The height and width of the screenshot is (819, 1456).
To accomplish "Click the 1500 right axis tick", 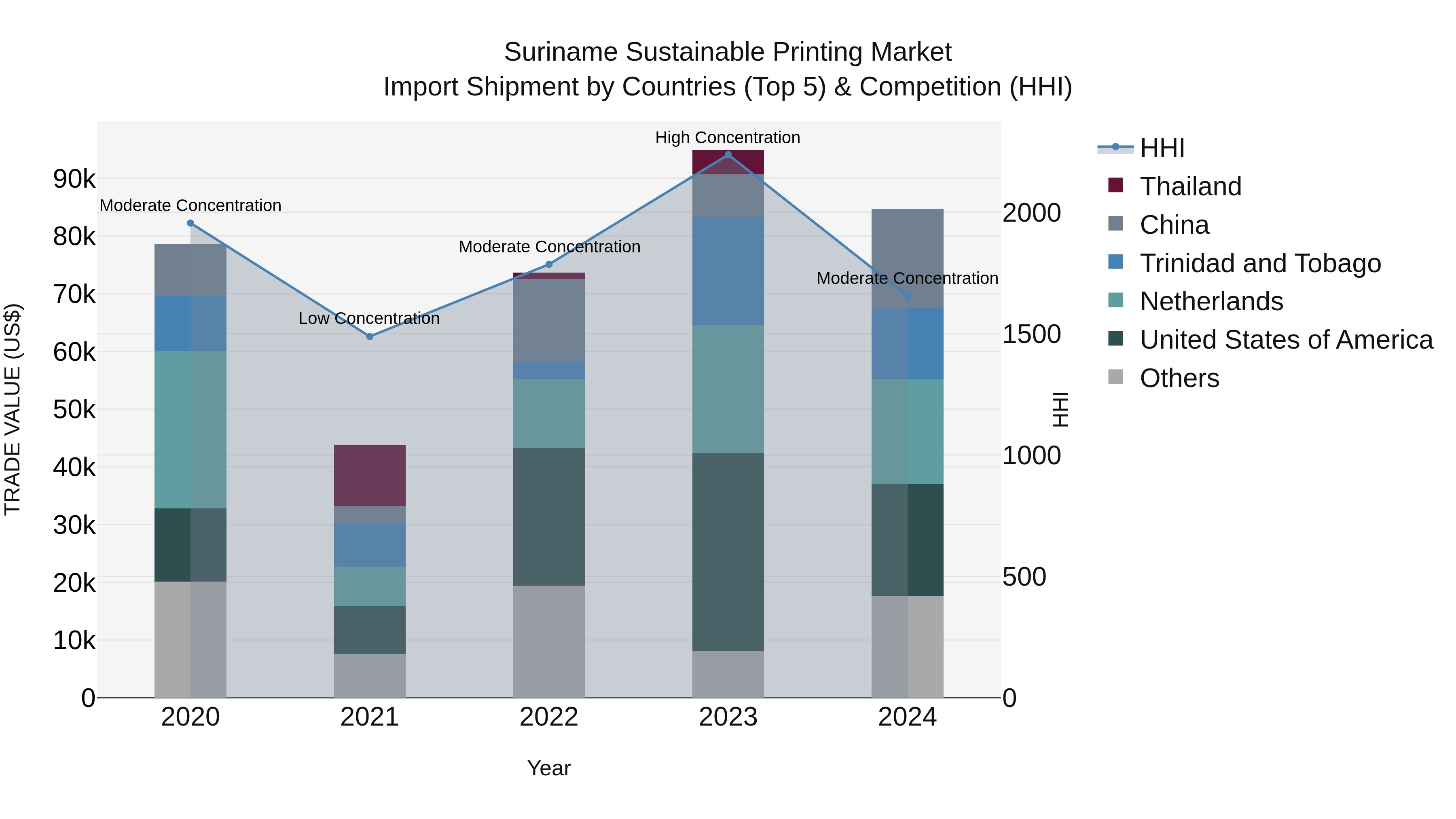I will coord(1032,334).
